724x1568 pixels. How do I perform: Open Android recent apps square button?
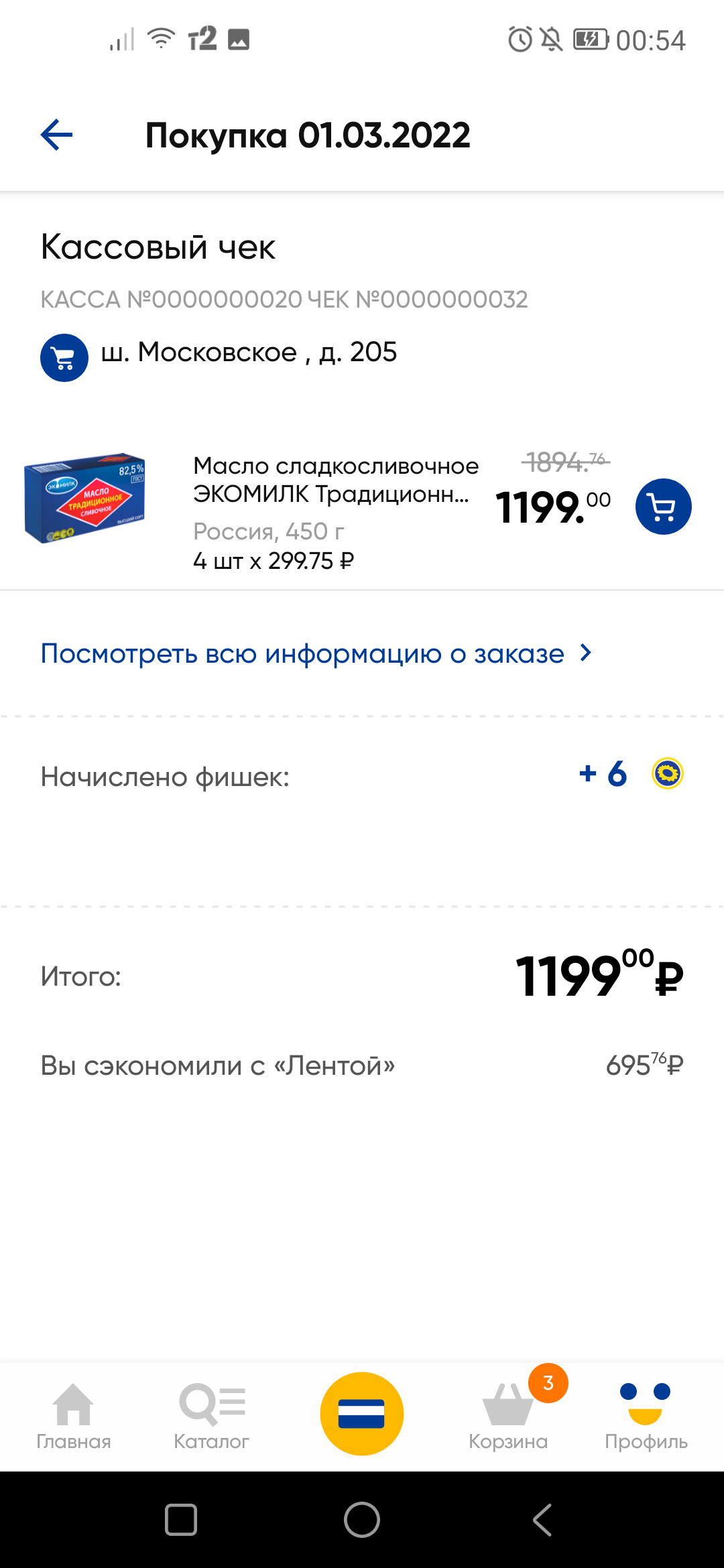pyautogui.click(x=181, y=1519)
